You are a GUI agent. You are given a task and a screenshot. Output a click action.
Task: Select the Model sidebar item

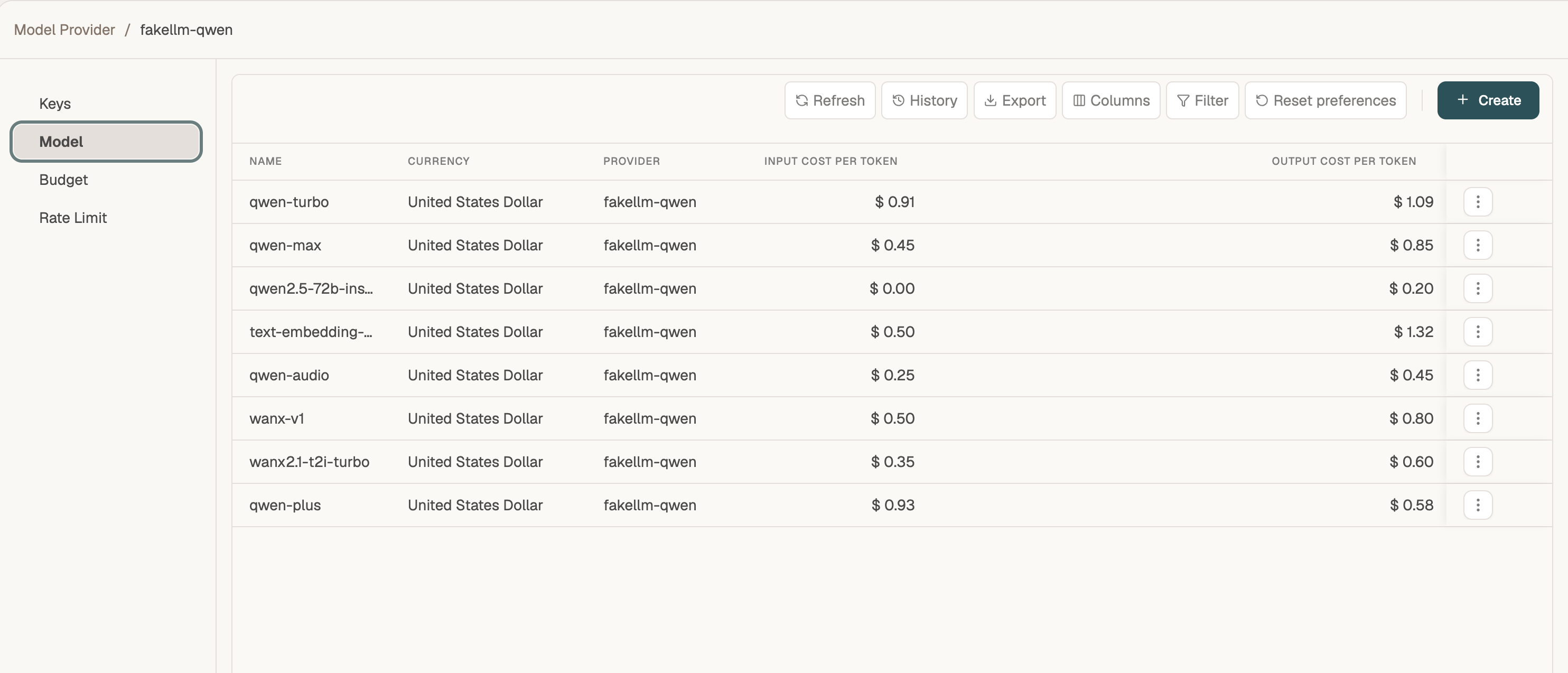pyautogui.click(x=106, y=142)
